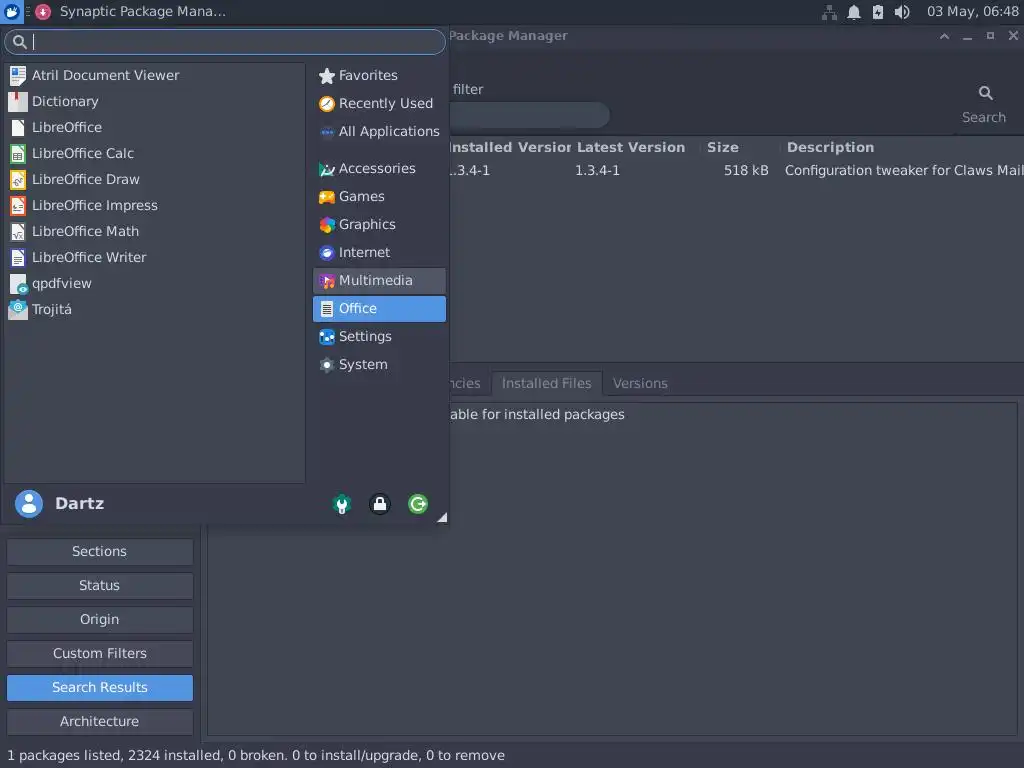The image size is (1024, 768).
Task: Switch to the Installed Files tab
Action: tap(547, 383)
